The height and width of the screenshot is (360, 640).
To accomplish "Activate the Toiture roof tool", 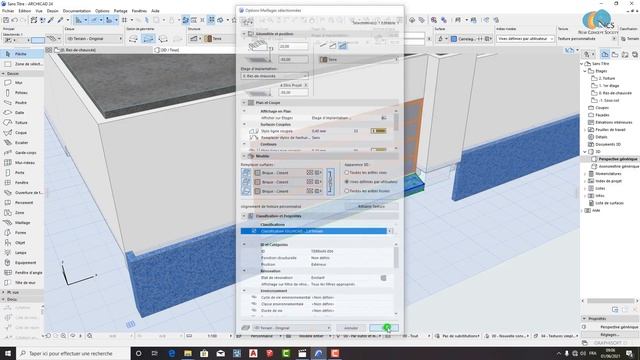I will pyautogui.click(x=22, y=122).
